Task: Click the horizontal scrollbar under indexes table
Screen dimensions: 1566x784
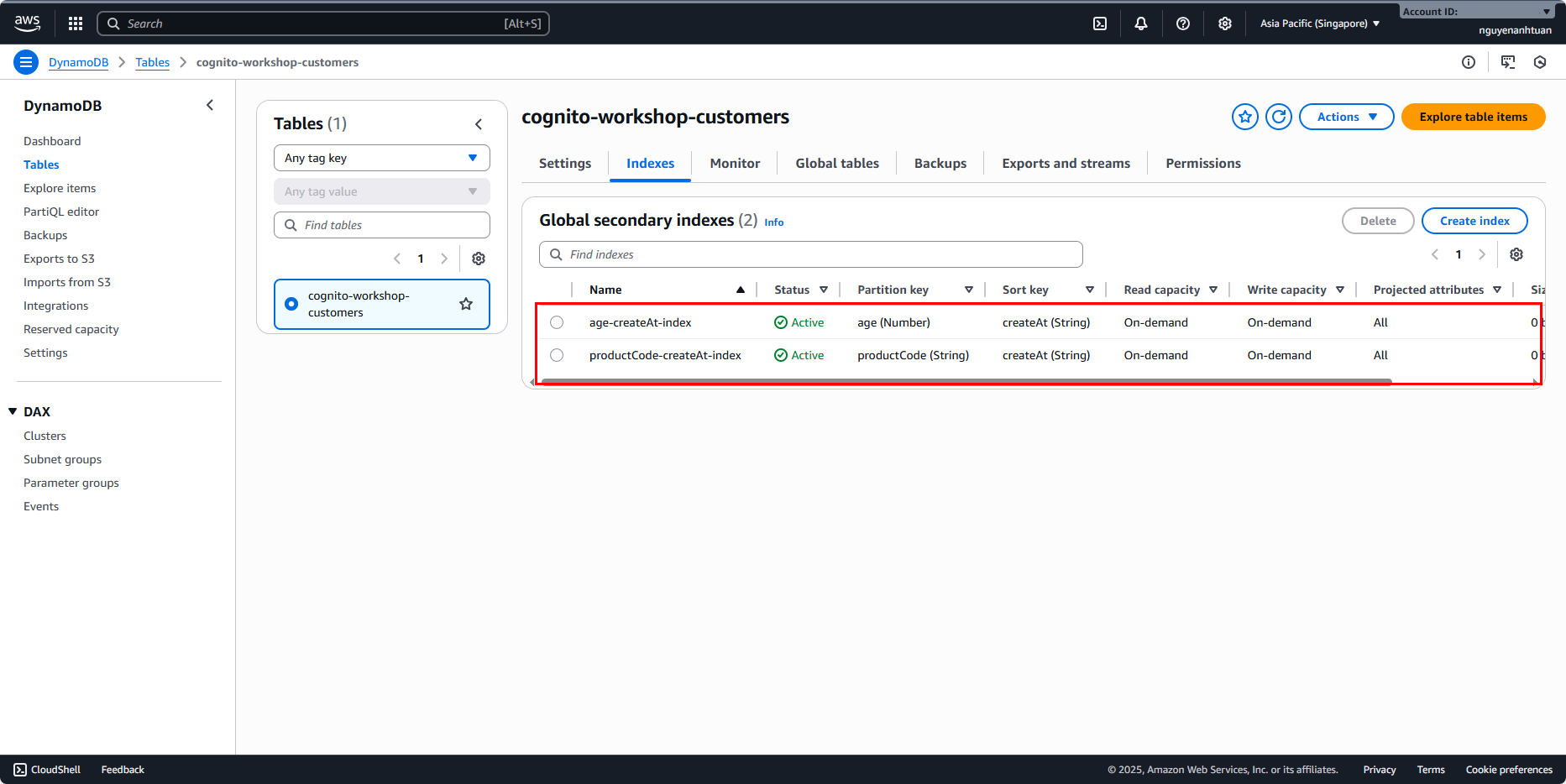Action: click(966, 381)
